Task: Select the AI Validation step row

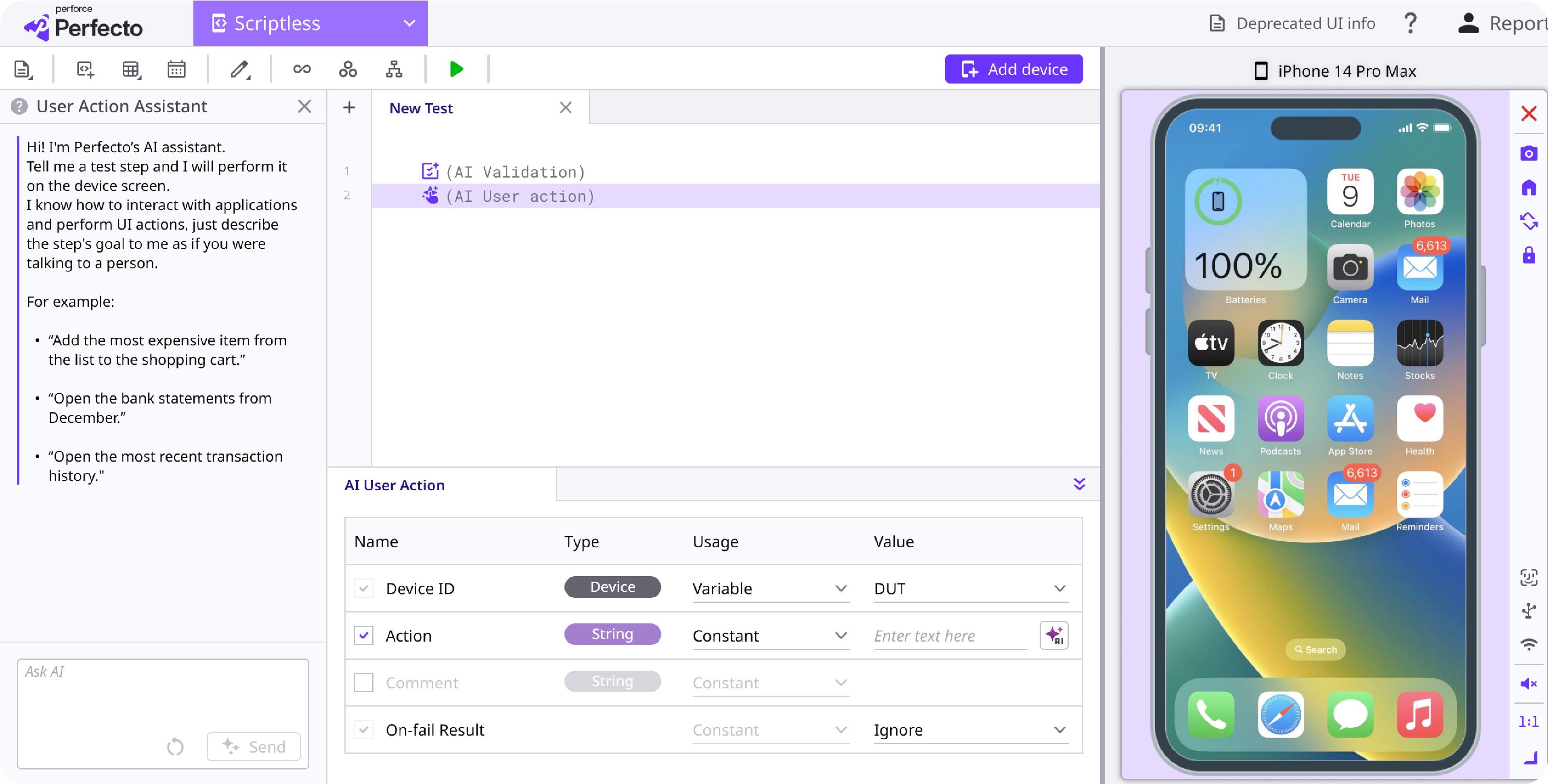Action: pyautogui.click(x=736, y=172)
